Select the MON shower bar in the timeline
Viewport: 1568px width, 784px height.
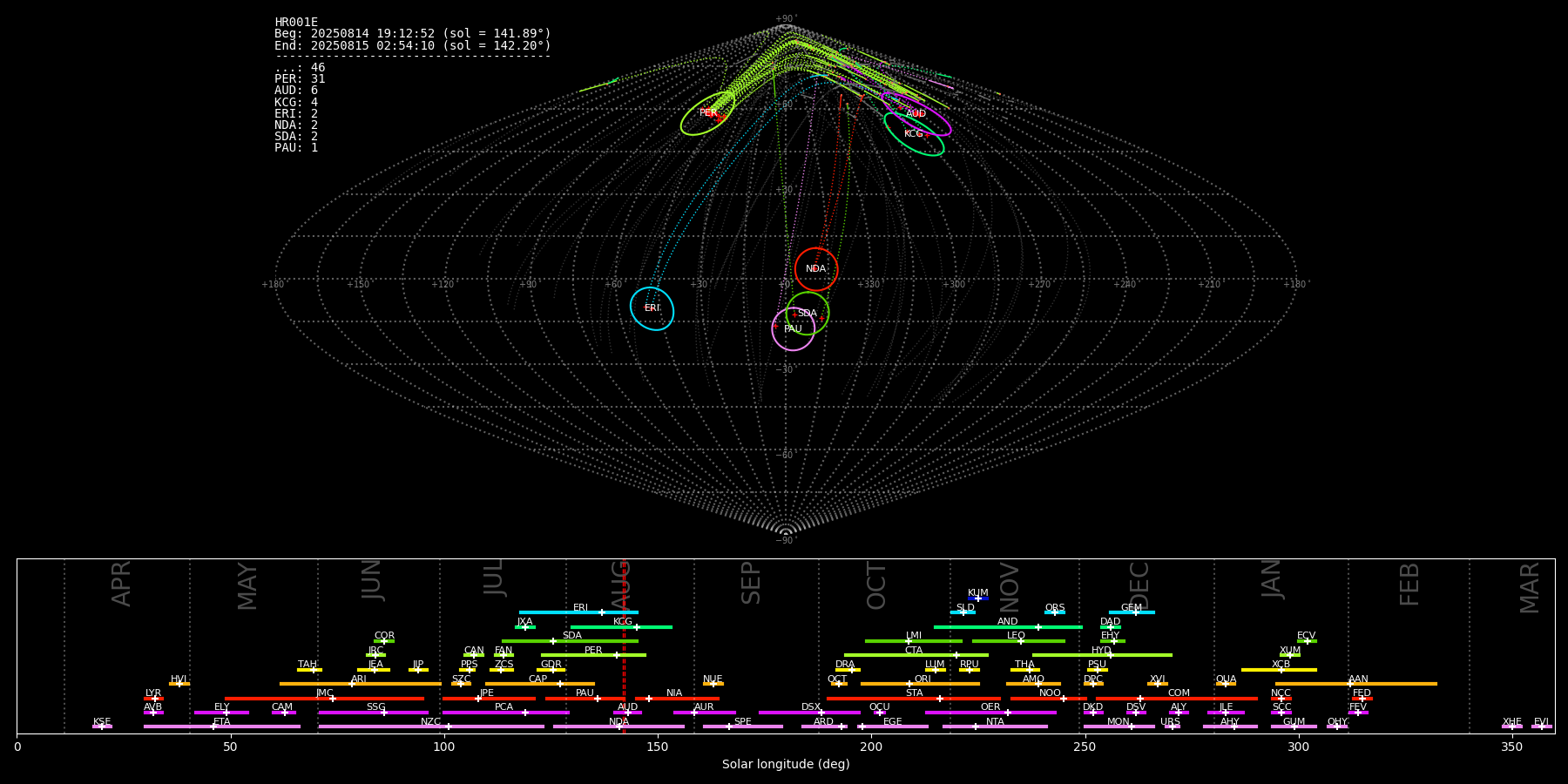pos(1119,727)
